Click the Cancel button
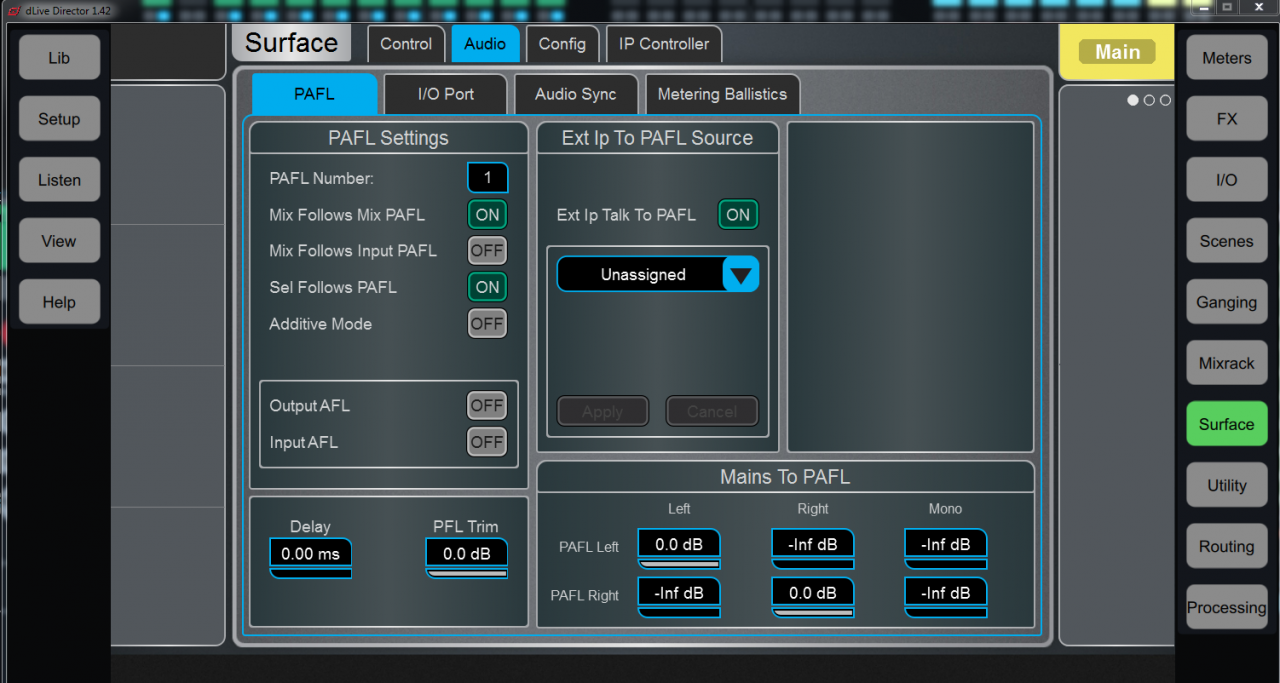The height and width of the screenshot is (683, 1280). (x=712, y=411)
